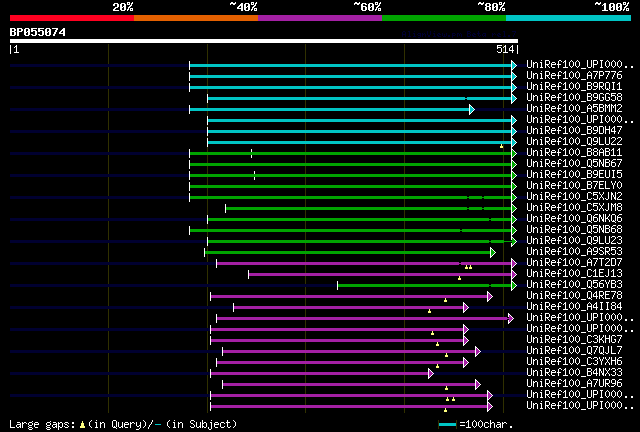Select the purple alignment bar for C1EJ13
Viewport: 640px width, 432px height.
[382, 275]
